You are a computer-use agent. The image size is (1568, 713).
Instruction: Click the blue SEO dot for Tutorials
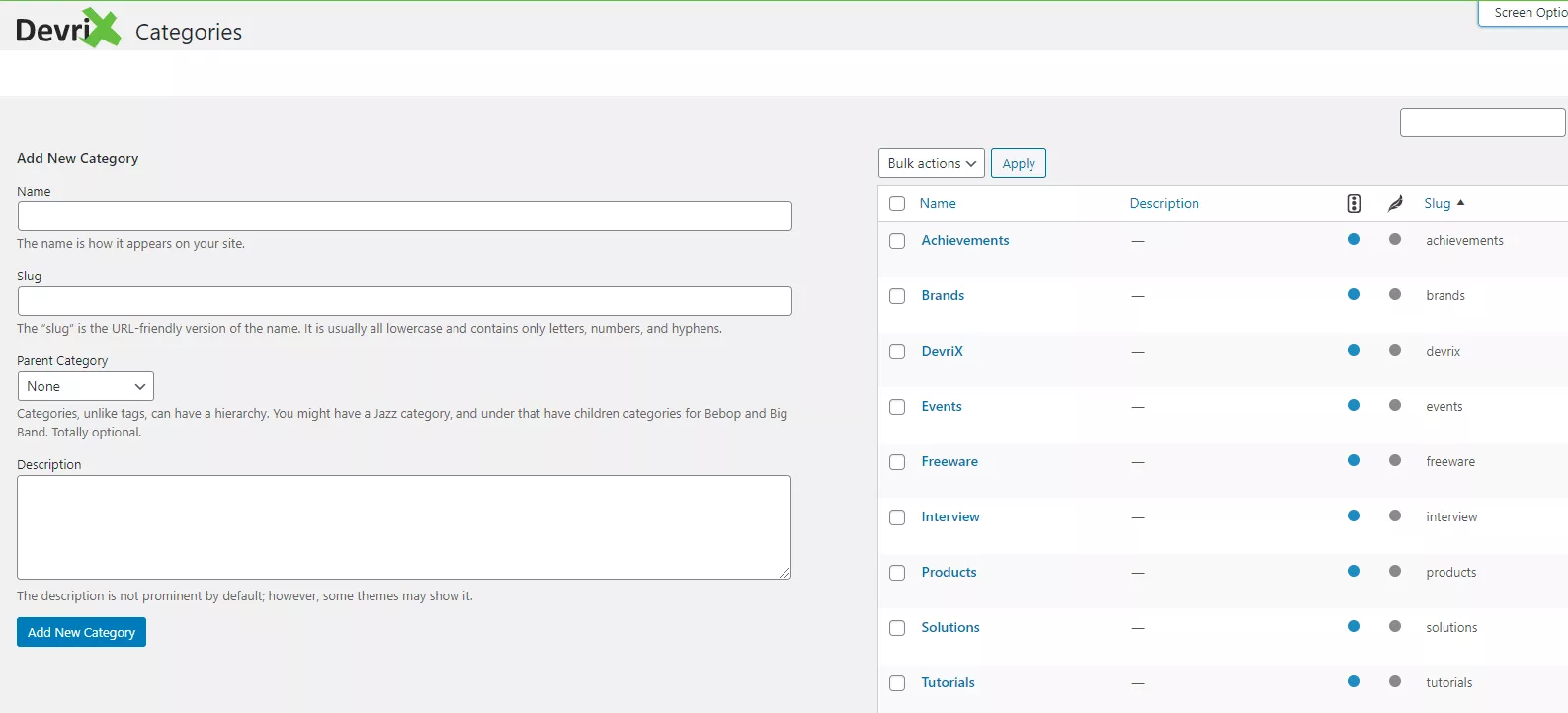(1354, 681)
